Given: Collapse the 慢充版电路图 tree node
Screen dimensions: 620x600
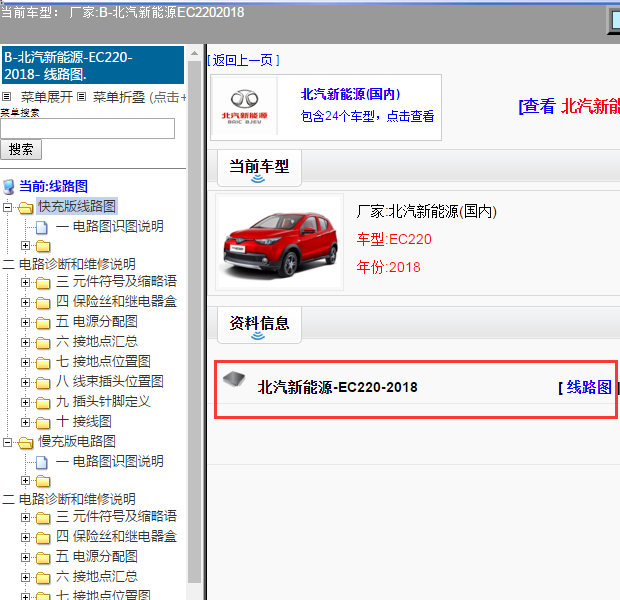Looking at the screenshot, I should click(x=8, y=442).
